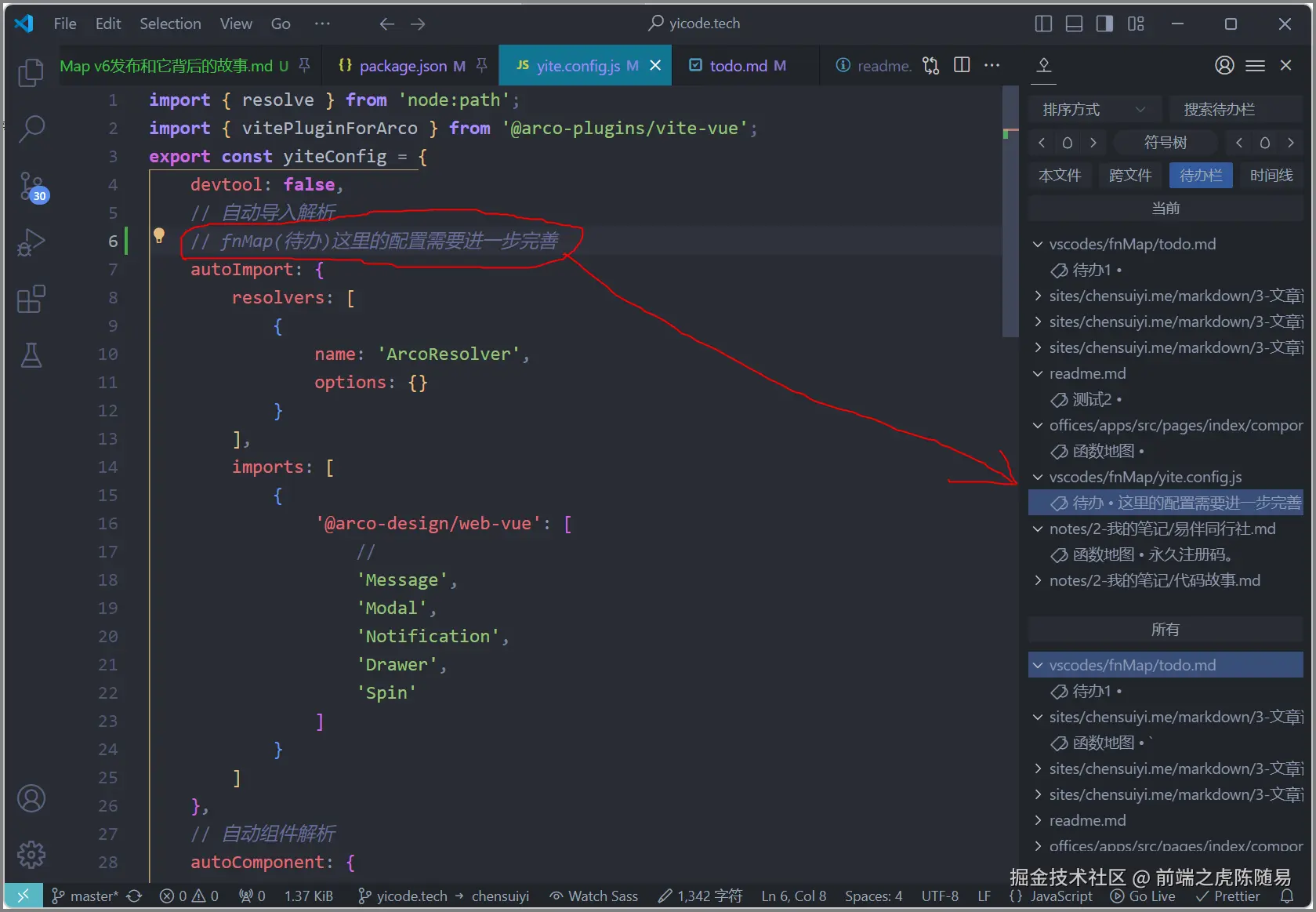Switch to the readme editor tab
The width and height of the screenshot is (1316, 912).
click(x=872, y=66)
